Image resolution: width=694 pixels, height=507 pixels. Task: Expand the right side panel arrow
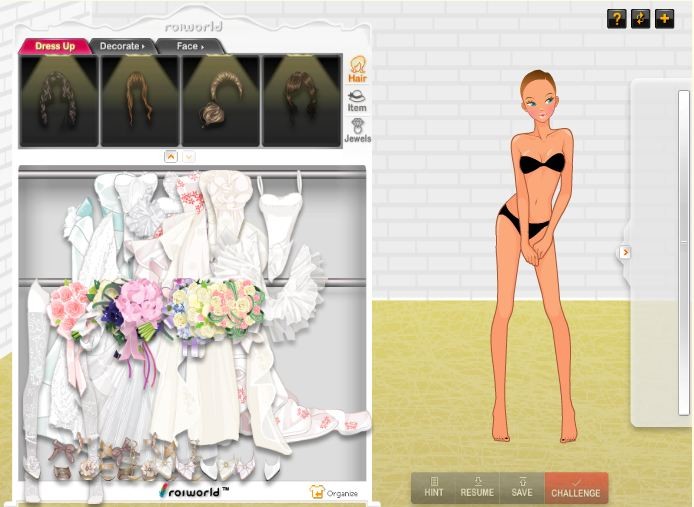[625, 252]
